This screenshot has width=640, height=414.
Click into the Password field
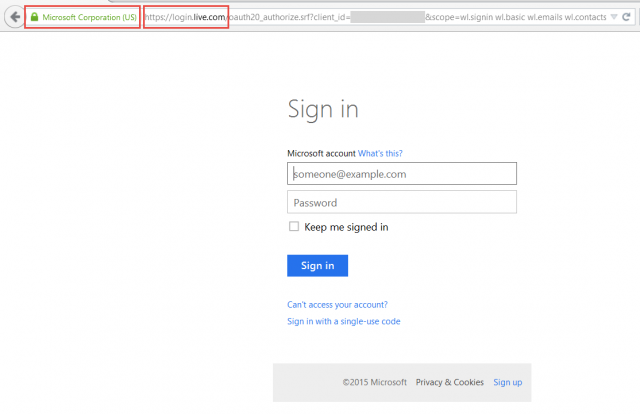pos(401,203)
